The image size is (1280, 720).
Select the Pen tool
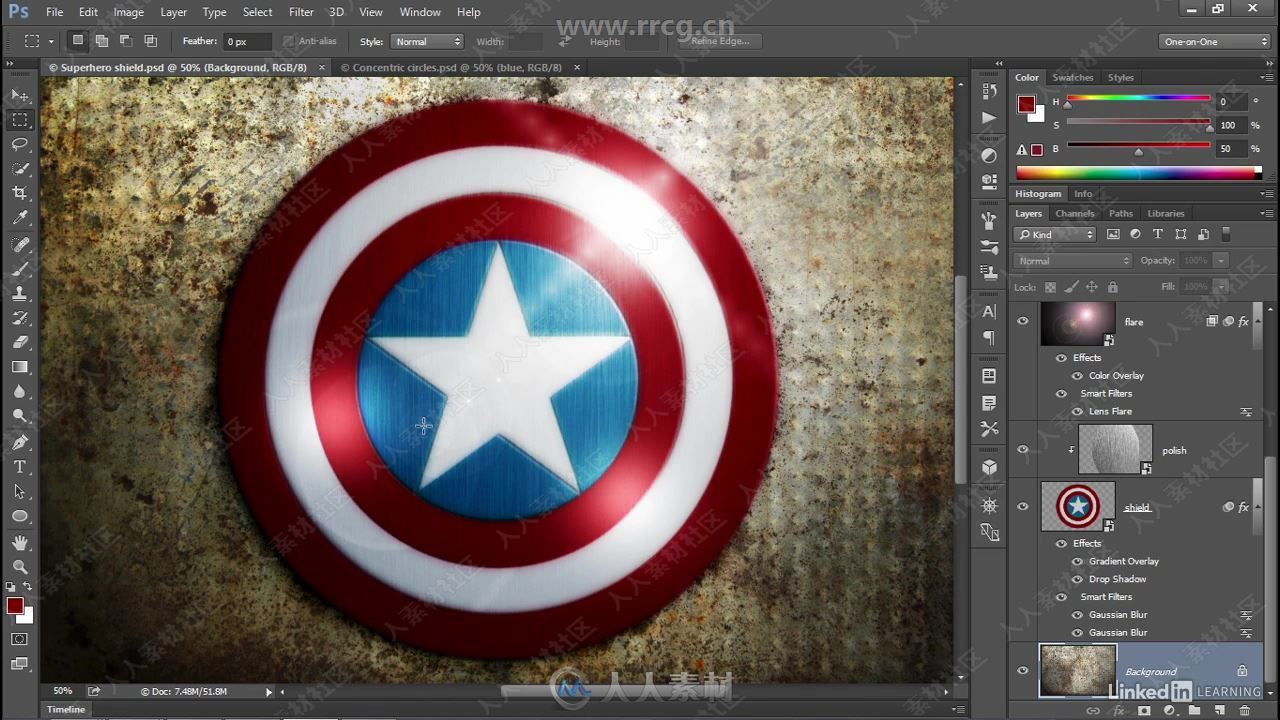click(20, 442)
